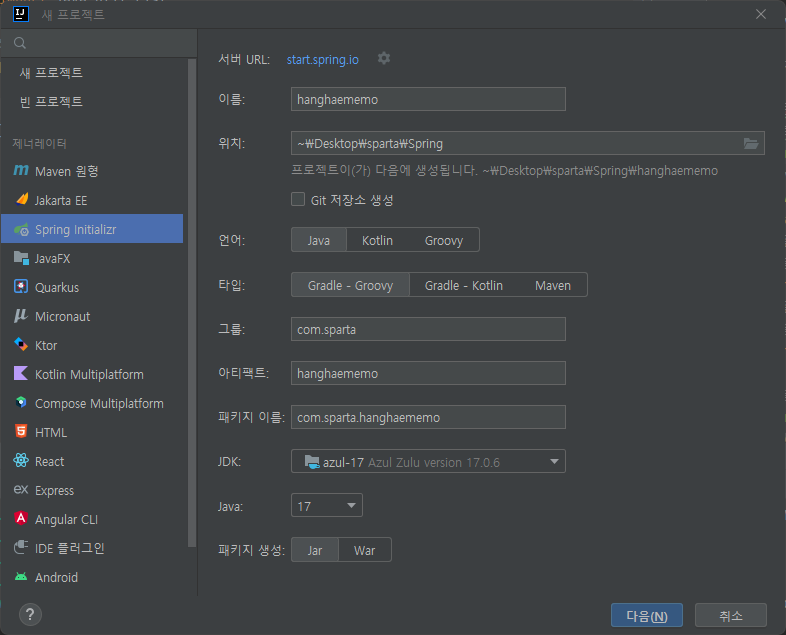
Task: Select the Ktor generator label
Action: pyautogui.click(x=46, y=346)
